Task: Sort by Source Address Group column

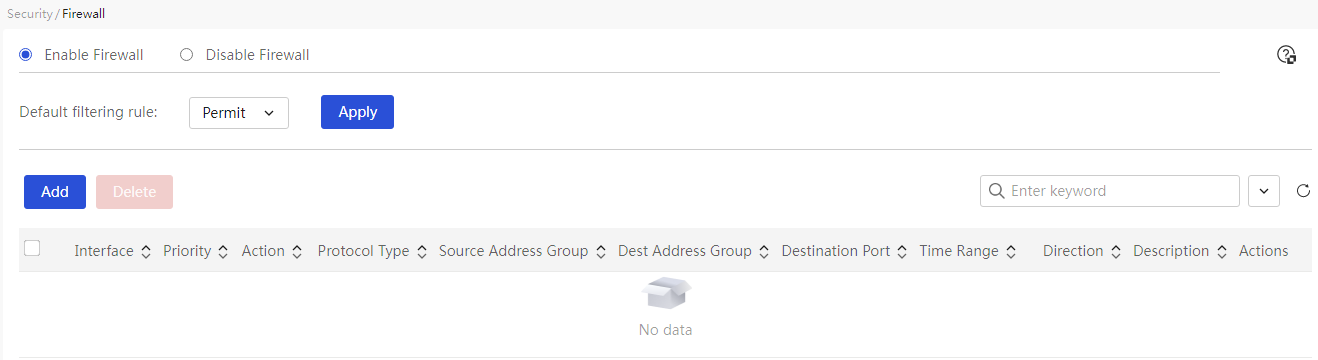Action: [x=513, y=251]
